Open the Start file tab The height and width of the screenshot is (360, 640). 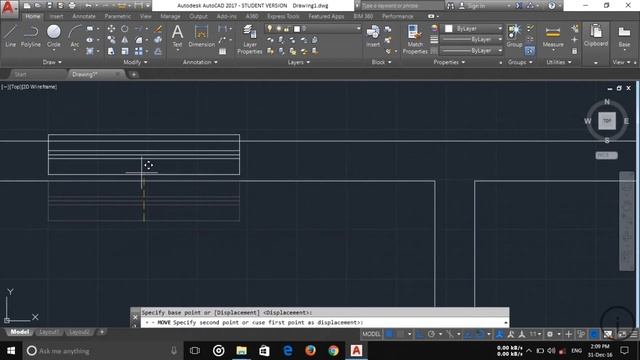pos(20,74)
